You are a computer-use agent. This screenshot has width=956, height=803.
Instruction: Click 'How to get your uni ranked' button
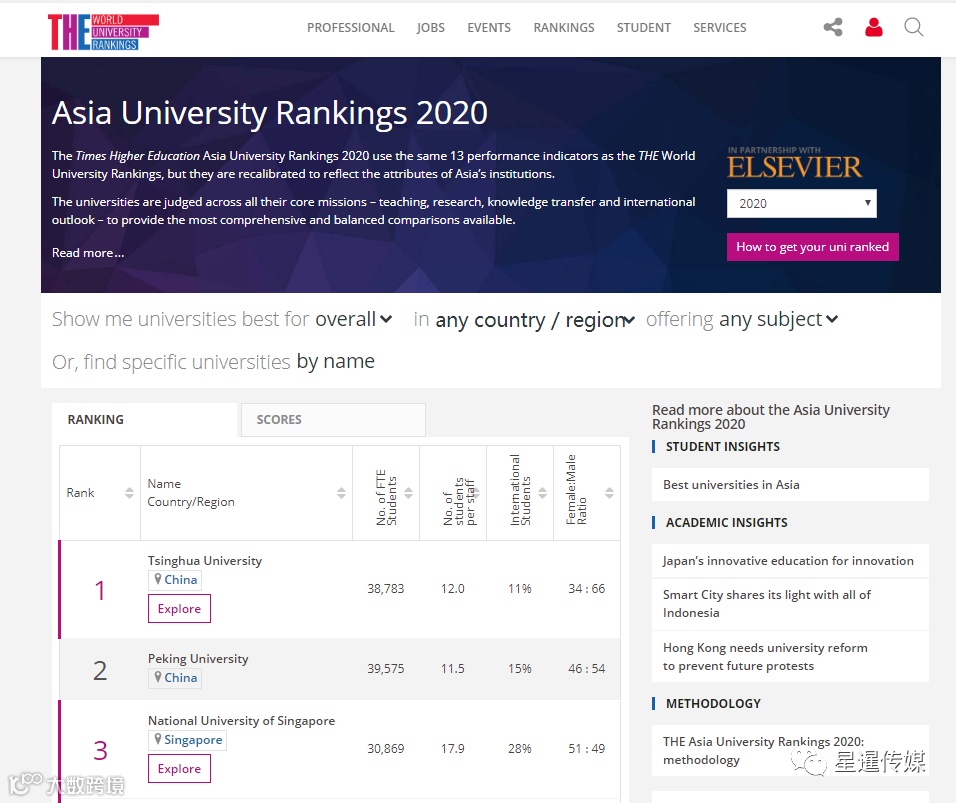[x=813, y=247]
